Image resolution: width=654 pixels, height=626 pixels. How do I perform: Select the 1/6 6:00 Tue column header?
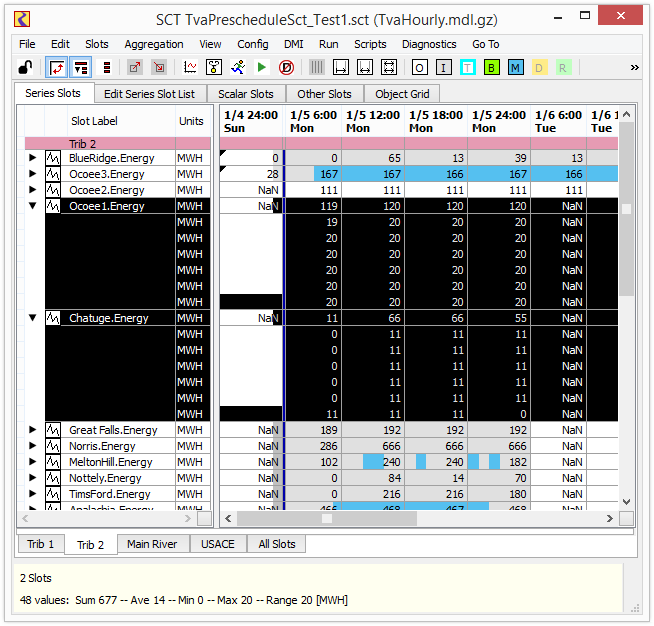pyautogui.click(x=558, y=121)
